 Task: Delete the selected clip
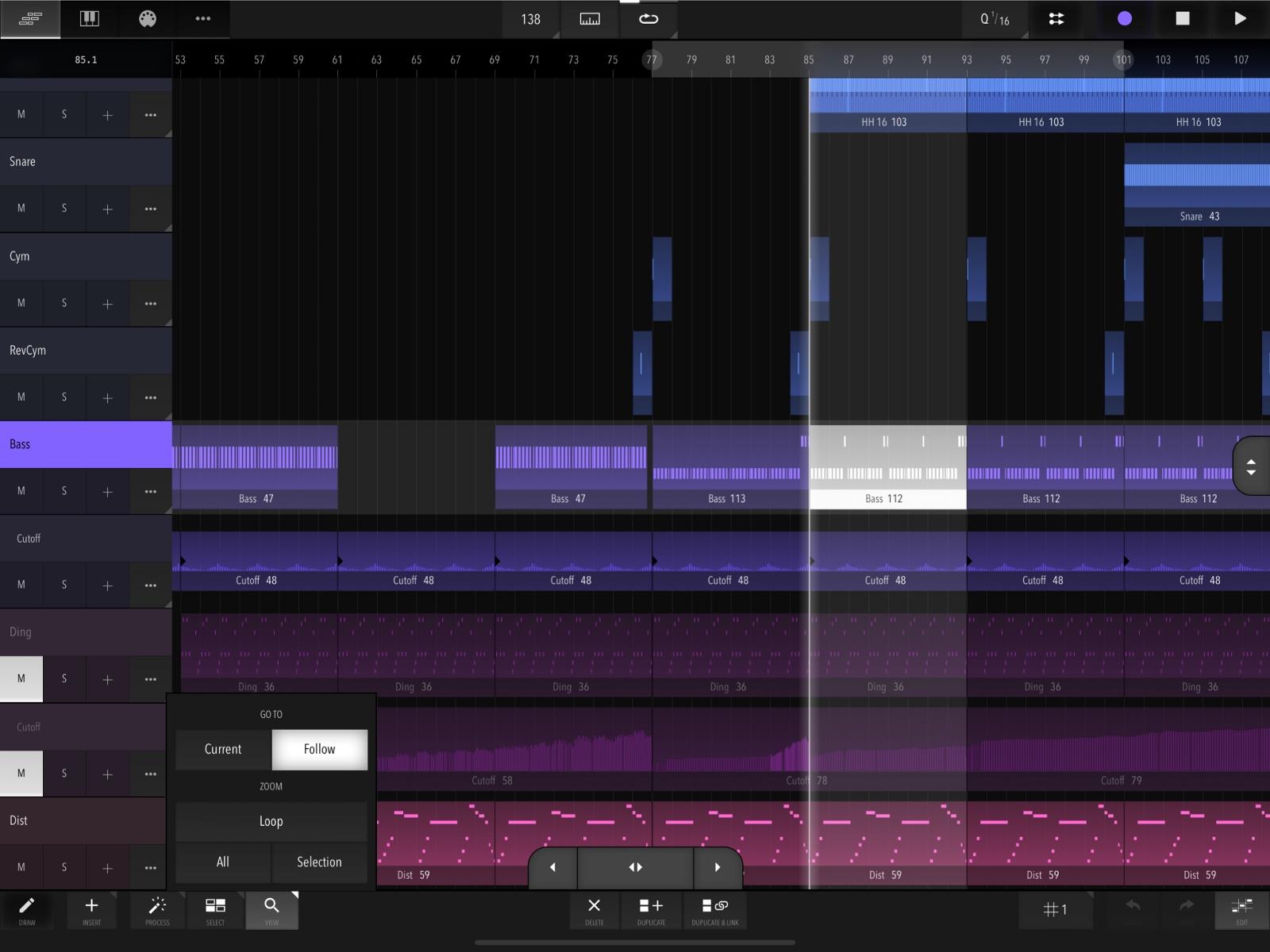click(x=594, y=910)
